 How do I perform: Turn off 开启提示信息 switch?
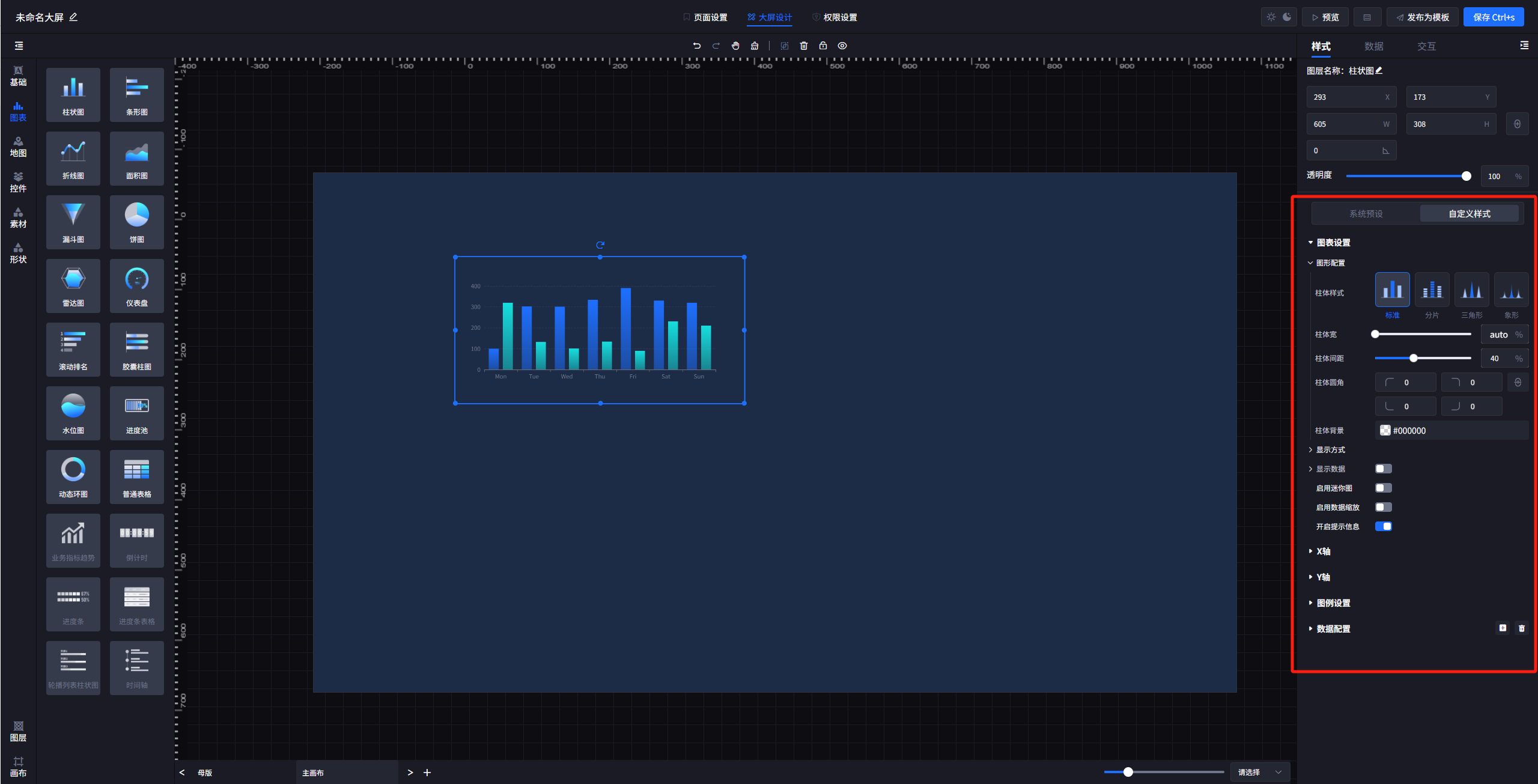click(x=1383, y=526)
